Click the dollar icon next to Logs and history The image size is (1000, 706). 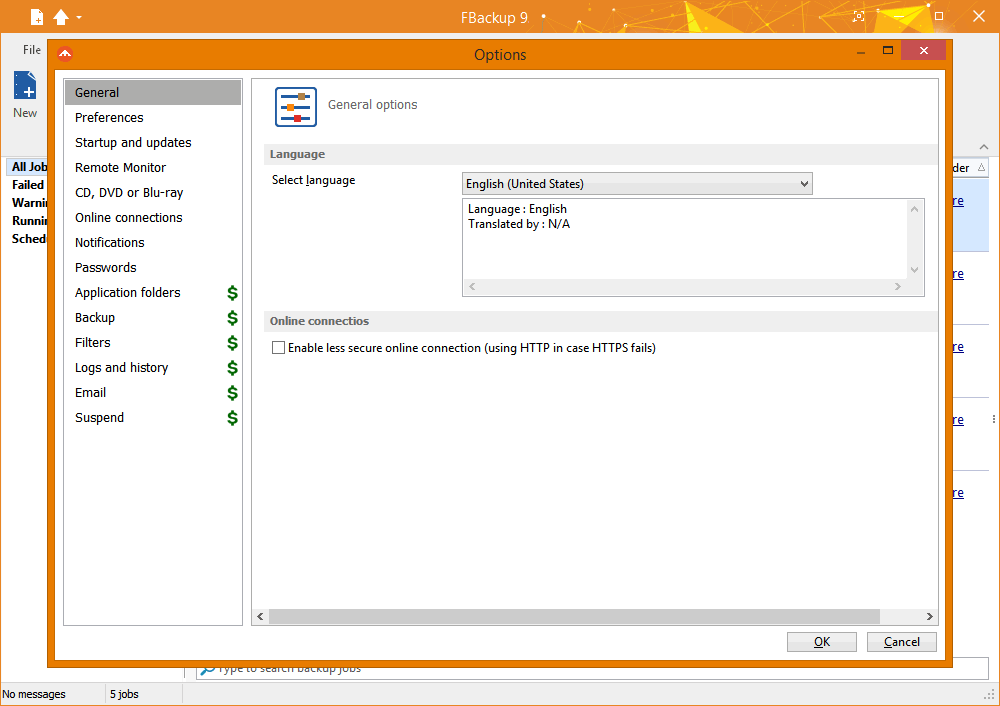(x=232, y=367)
